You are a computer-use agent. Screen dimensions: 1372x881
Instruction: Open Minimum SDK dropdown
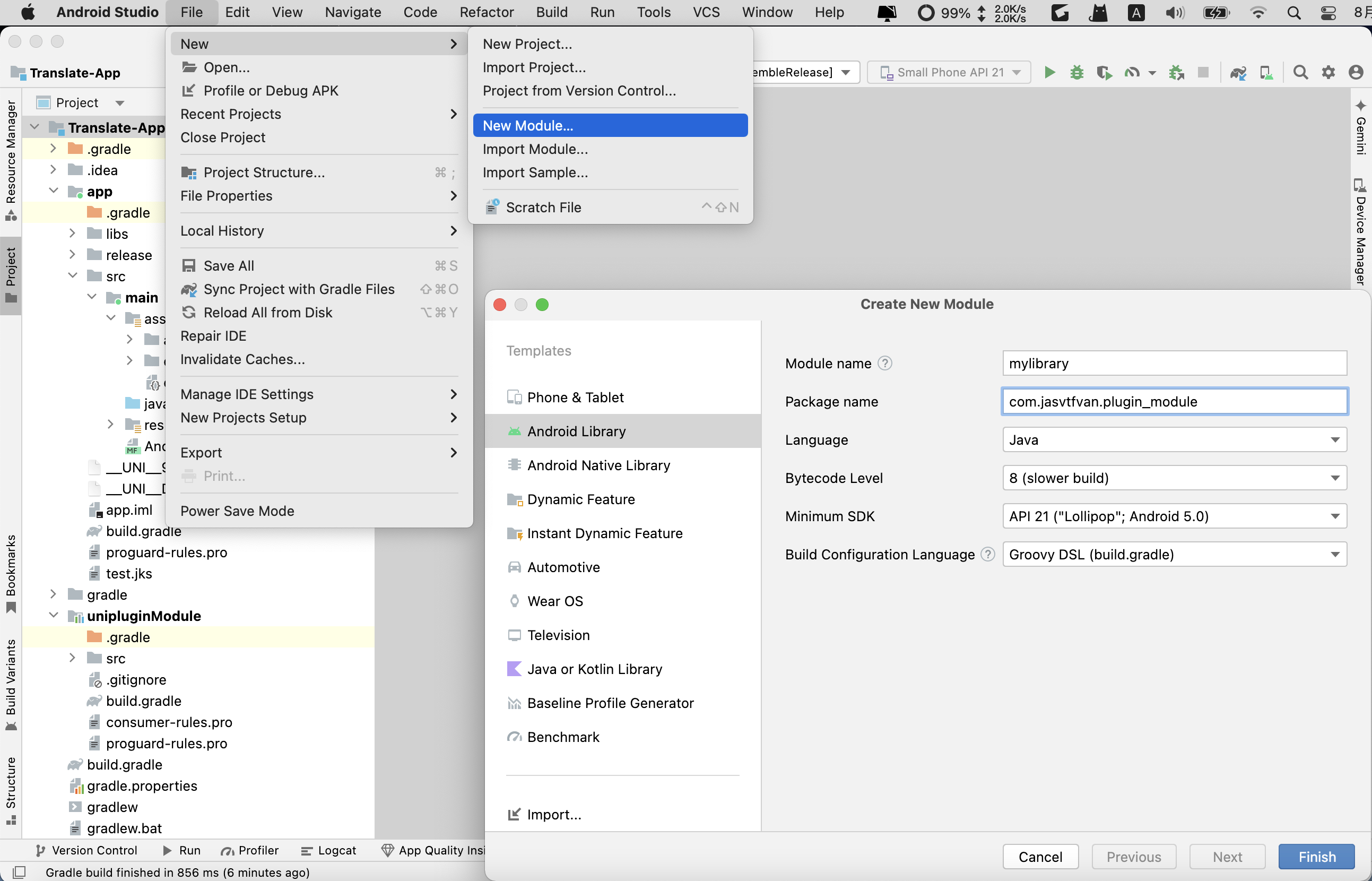coord(1175,516)
